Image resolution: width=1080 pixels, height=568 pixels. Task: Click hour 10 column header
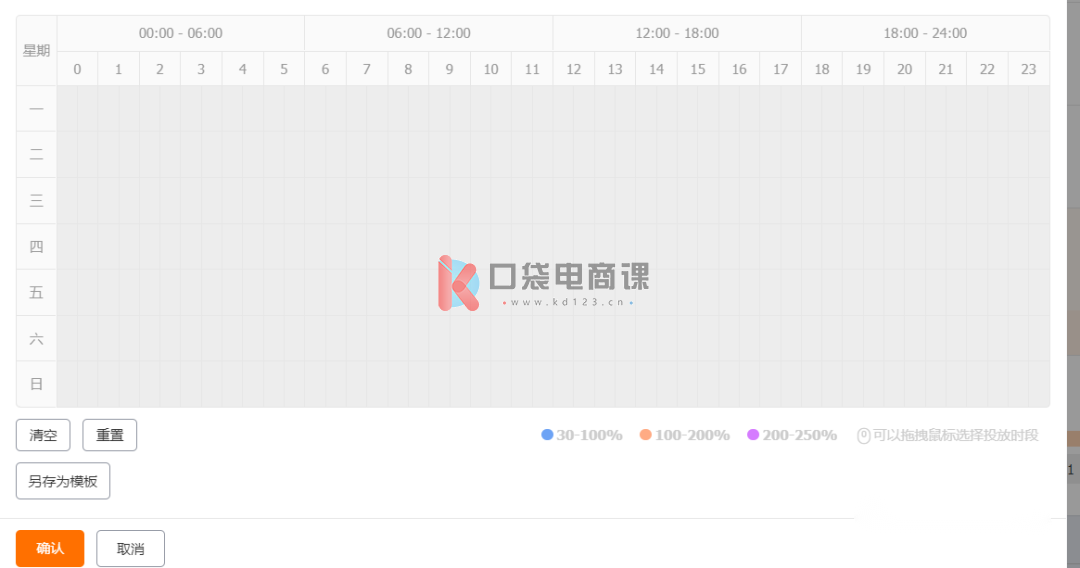[x=490, y=69]
